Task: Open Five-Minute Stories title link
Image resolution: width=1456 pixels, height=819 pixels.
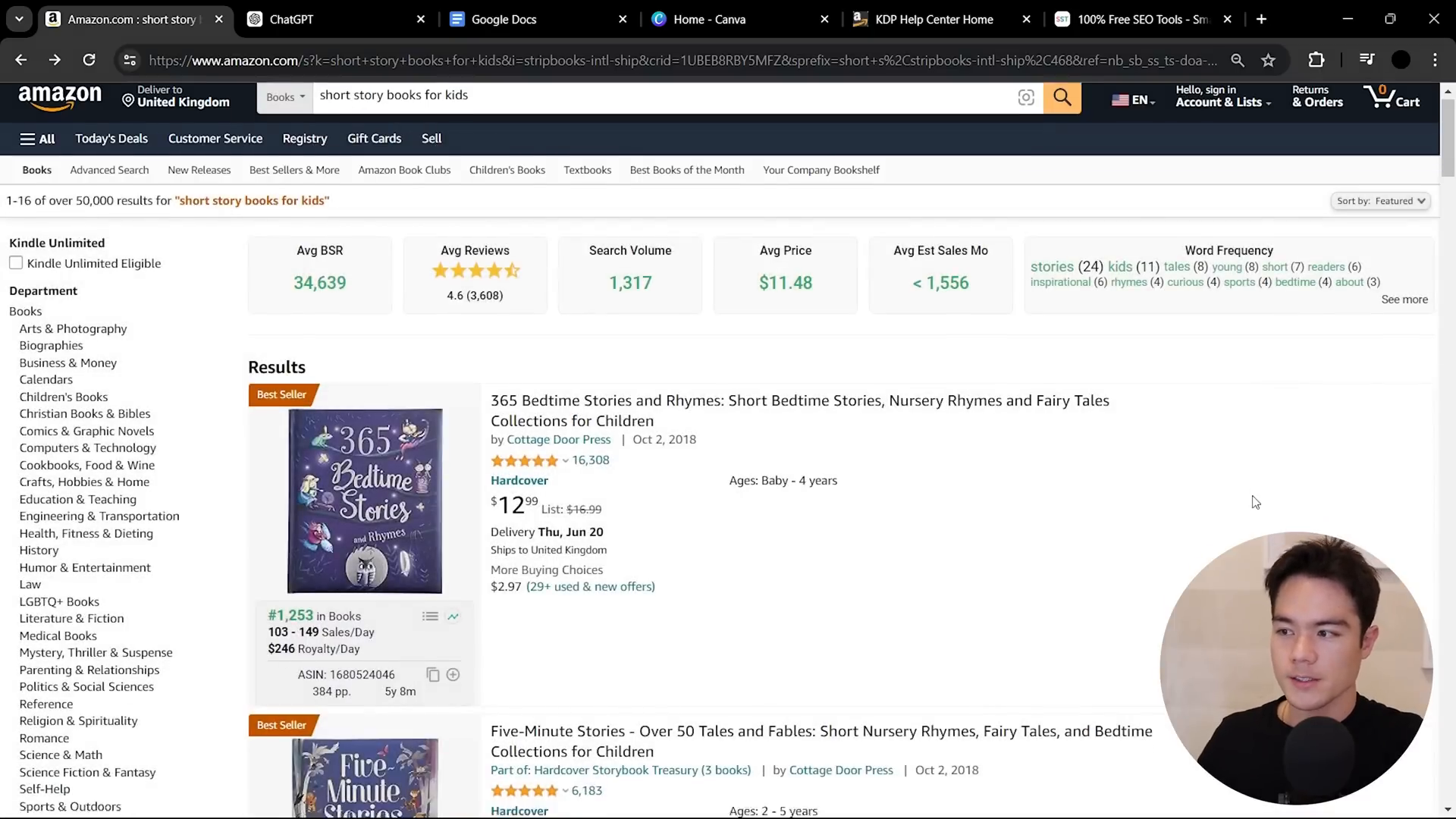Action: coord(821,741)
